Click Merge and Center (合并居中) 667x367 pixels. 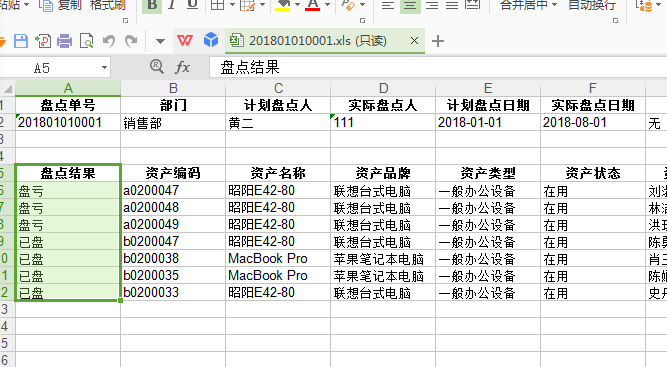(524, 5)
